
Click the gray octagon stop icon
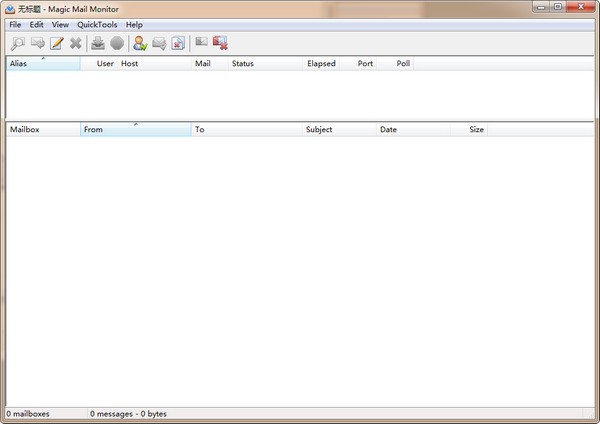pyautogui.click(x=117, y=43)
